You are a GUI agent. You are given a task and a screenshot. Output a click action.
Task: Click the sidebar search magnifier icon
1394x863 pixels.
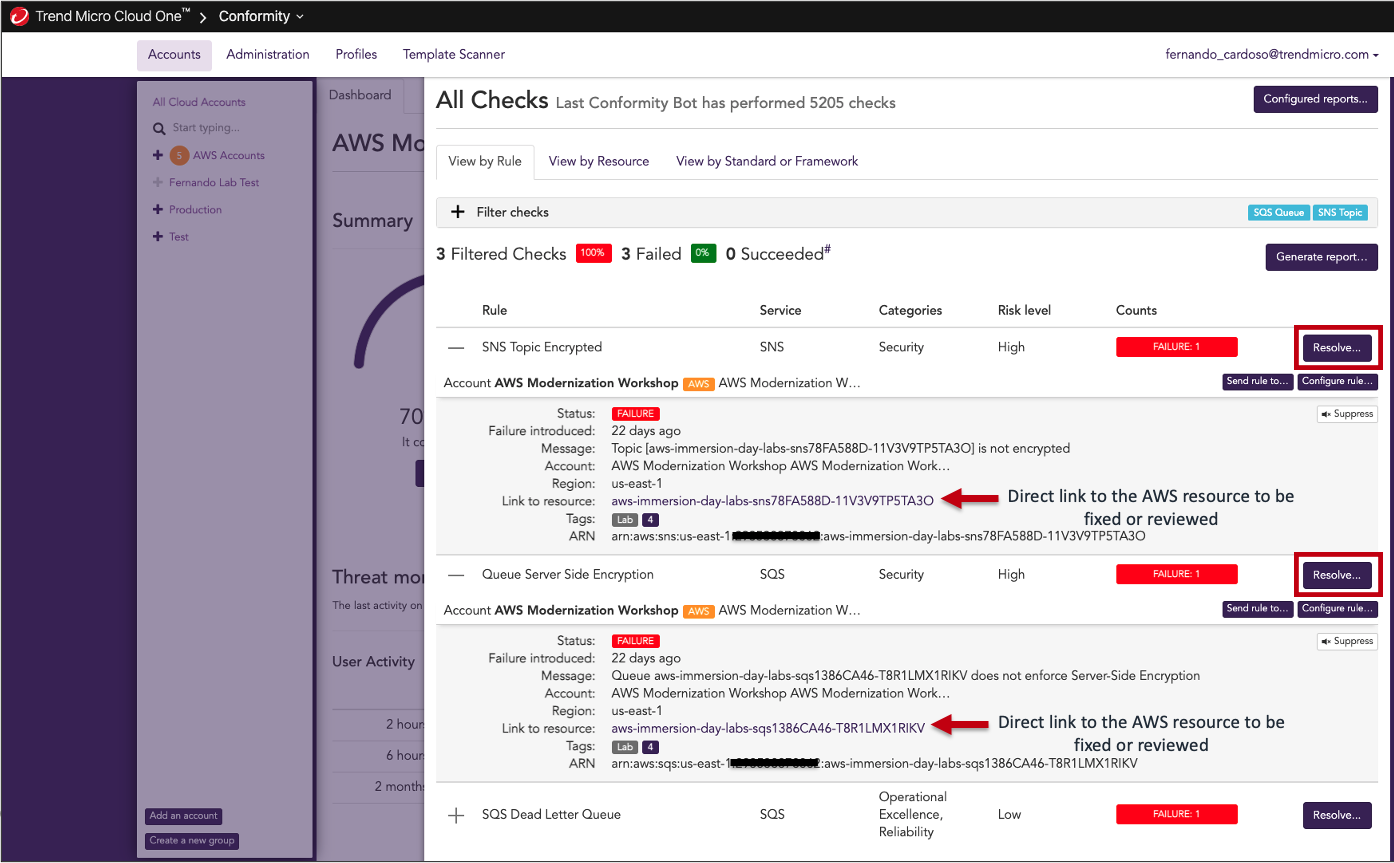pyautogui.click(x=159, y=129)
